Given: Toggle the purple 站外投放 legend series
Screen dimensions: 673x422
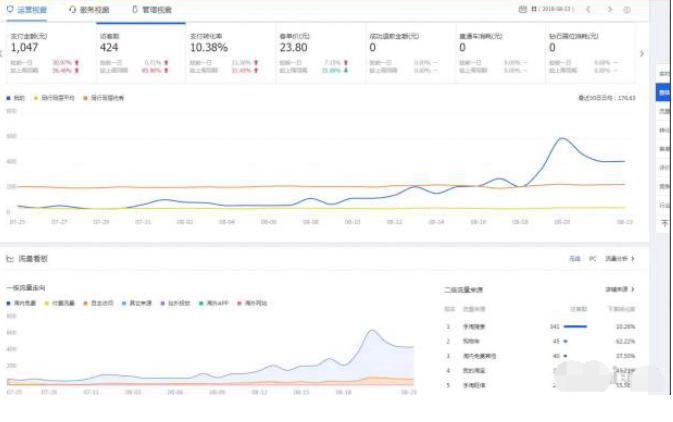Looking at the screenshot, I should pos(175,303).
